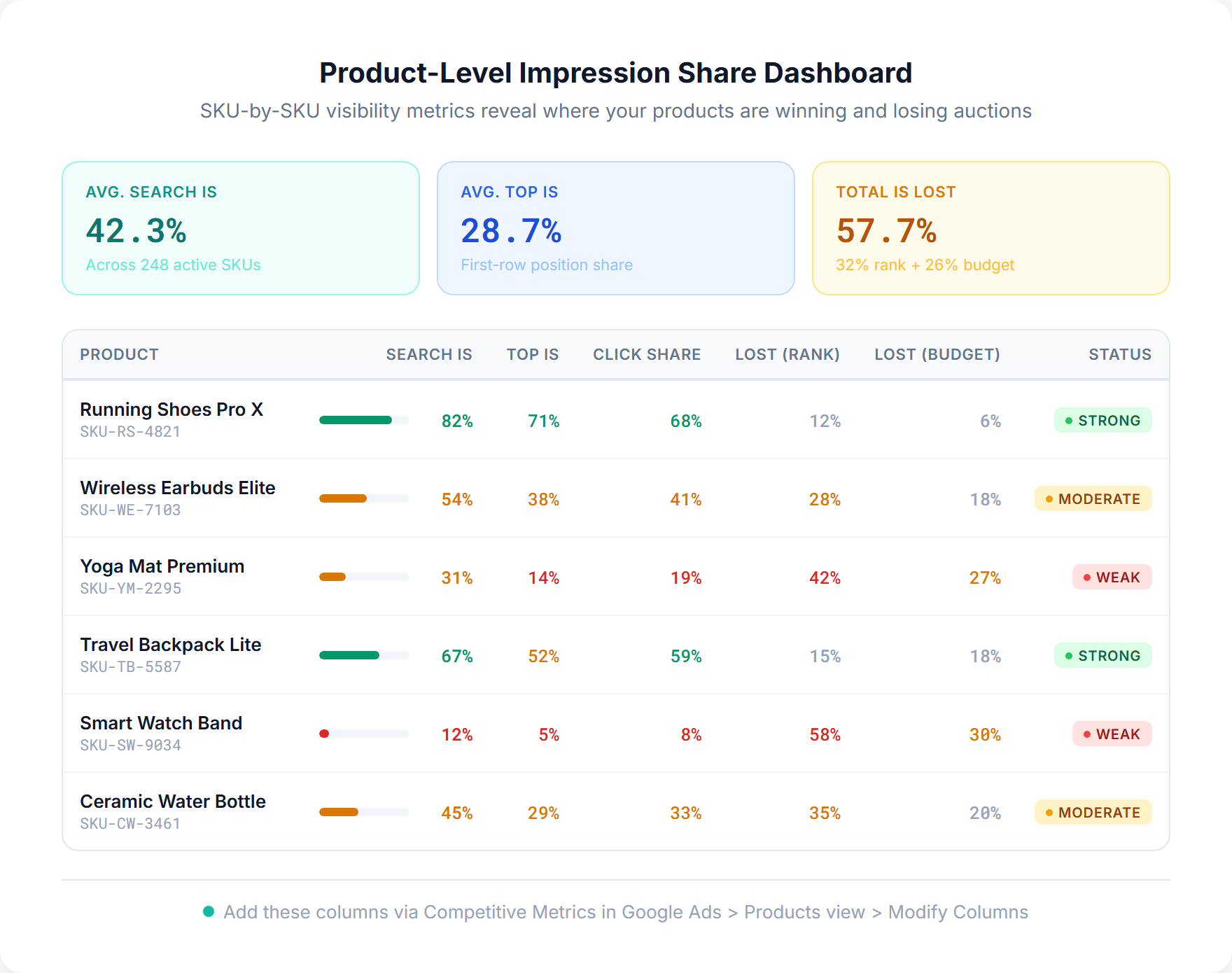Click the yellow dot on Ceramic Water Bottle badge
Viewport: 1232px width, 973px height.
[1048, 813]
